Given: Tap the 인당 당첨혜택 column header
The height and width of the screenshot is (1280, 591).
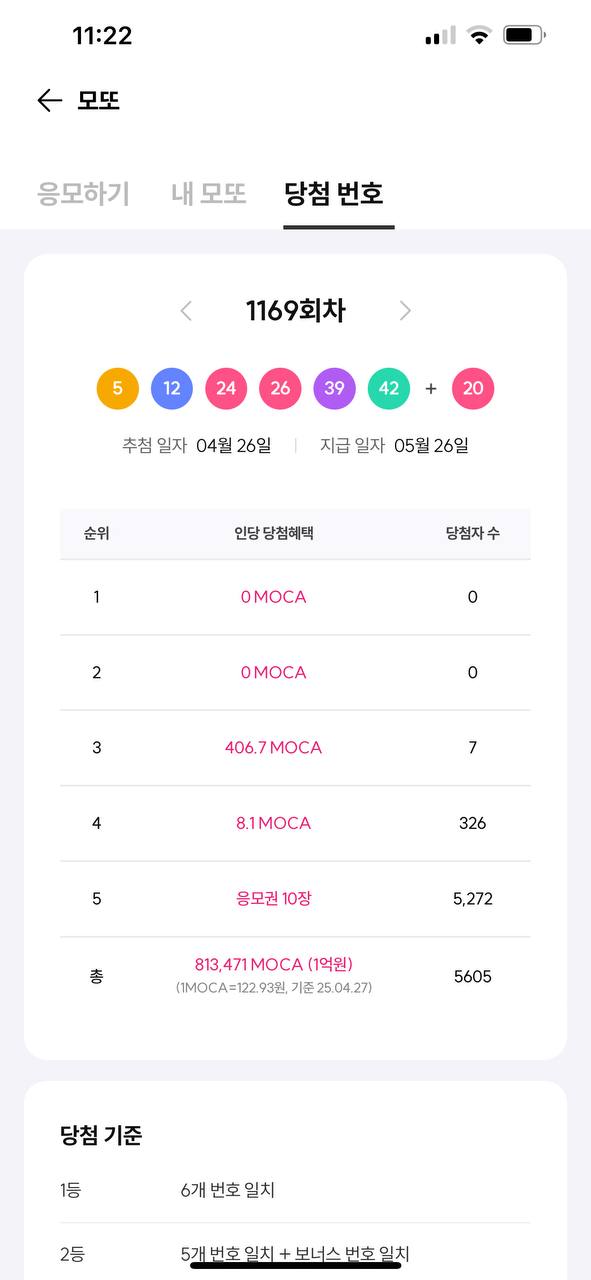Looking at the screenshot, I should point(274,533).
